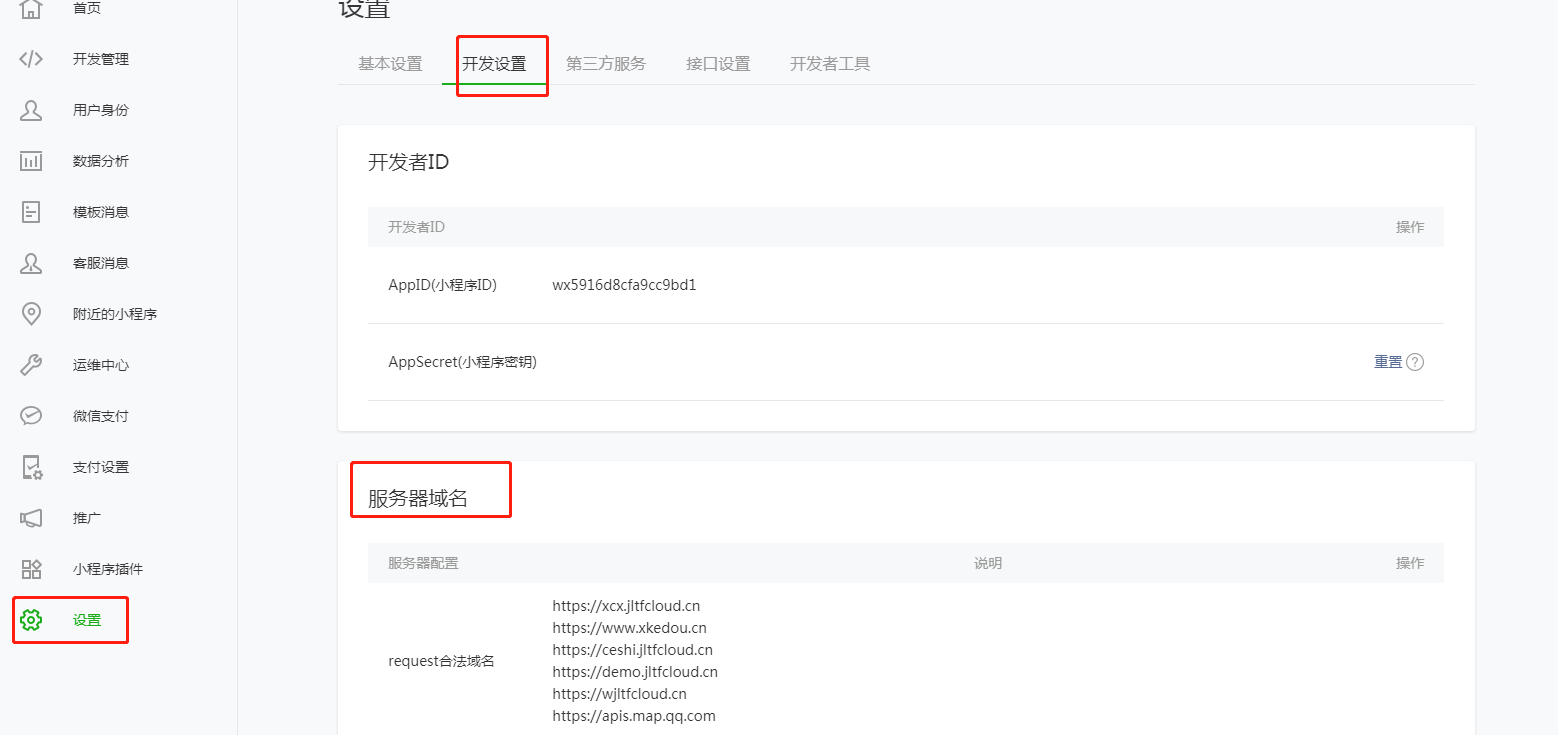The image size is (1558, 735).
Task: Click the 推广 megaphone icon
Action: coord(31,518)
